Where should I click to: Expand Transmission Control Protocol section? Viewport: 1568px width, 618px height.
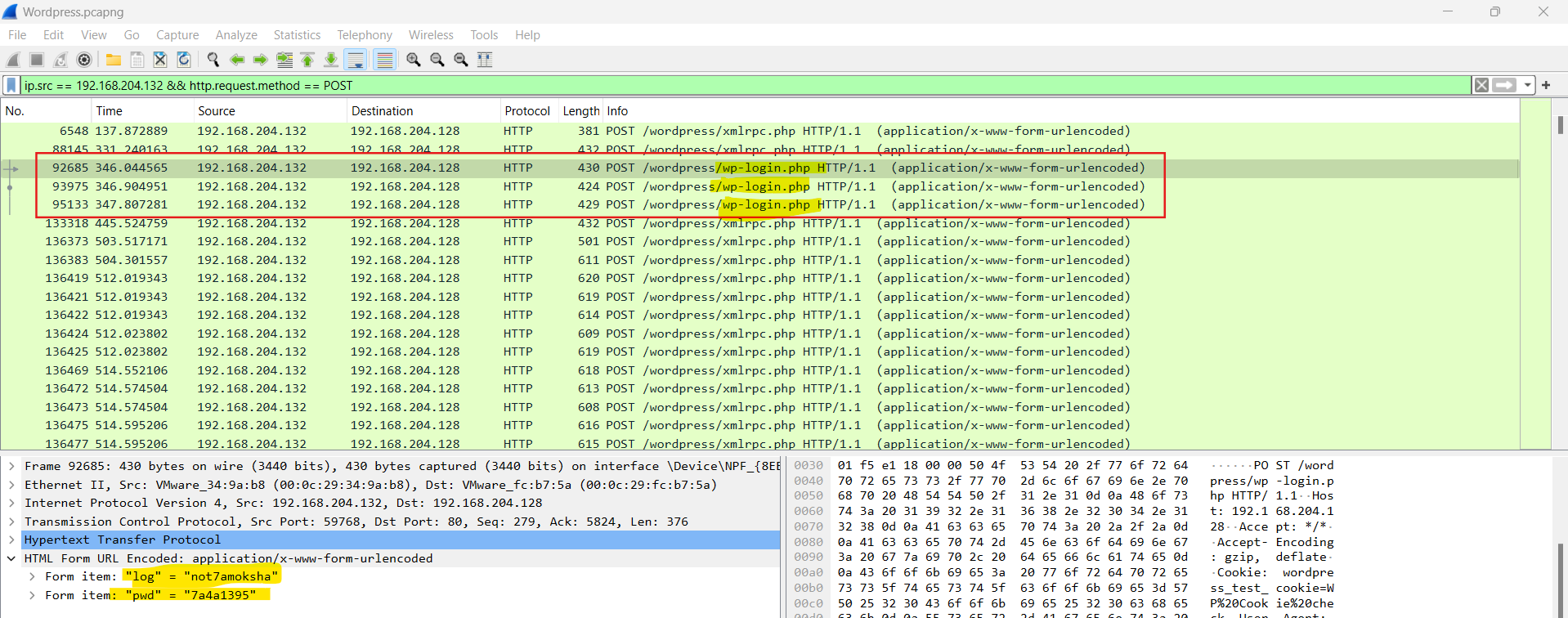point(11,522)
